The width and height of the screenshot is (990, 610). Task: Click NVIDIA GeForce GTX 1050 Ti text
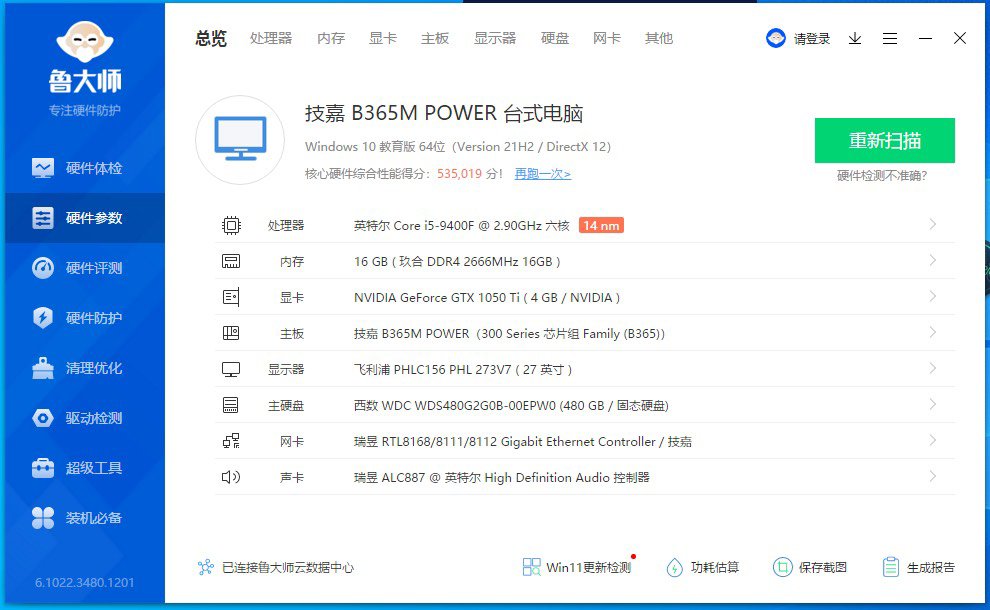[x=487, y=297]
